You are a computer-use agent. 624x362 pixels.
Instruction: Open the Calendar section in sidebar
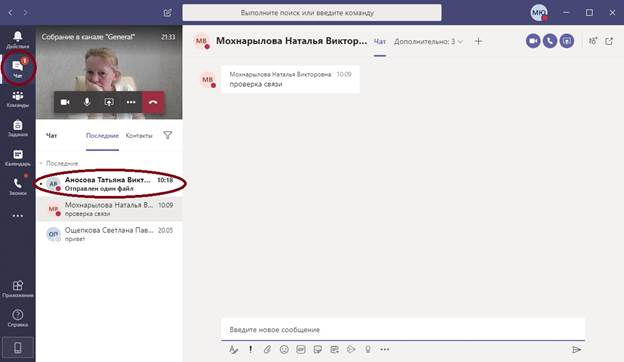click(x=18, y=158)
